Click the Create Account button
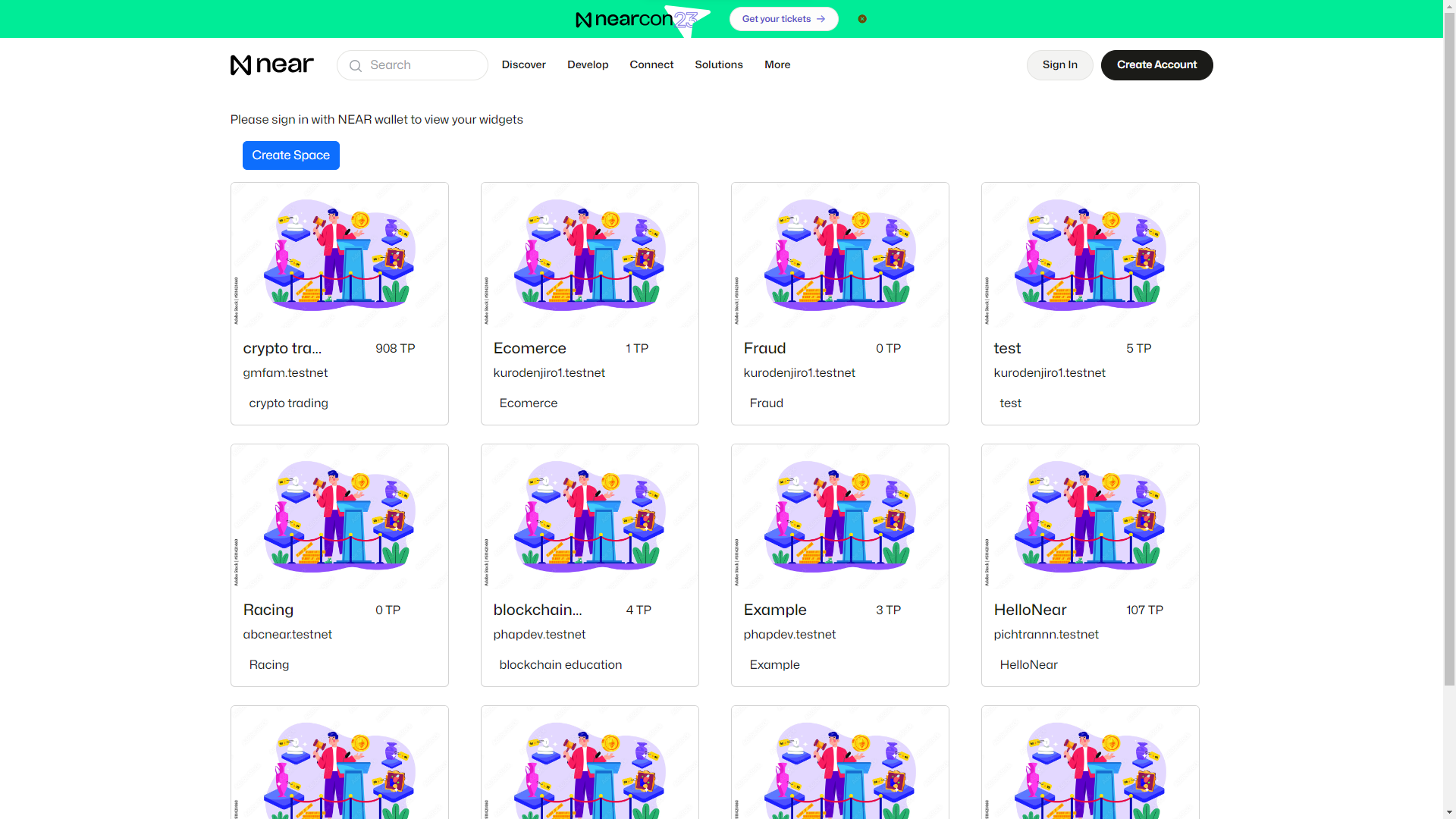 point(1156,65)
